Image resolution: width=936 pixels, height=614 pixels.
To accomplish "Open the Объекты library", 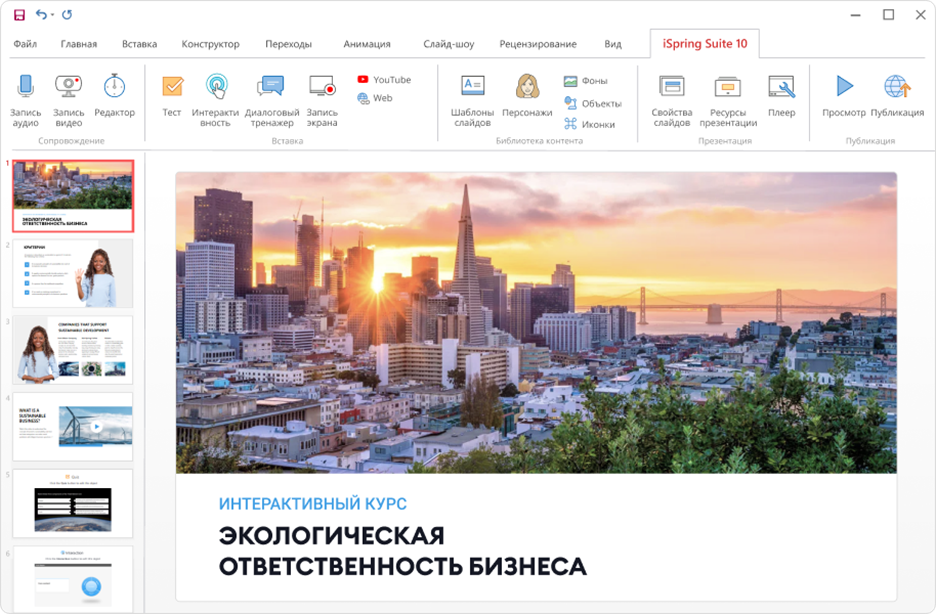I will [x=593, y=103].
